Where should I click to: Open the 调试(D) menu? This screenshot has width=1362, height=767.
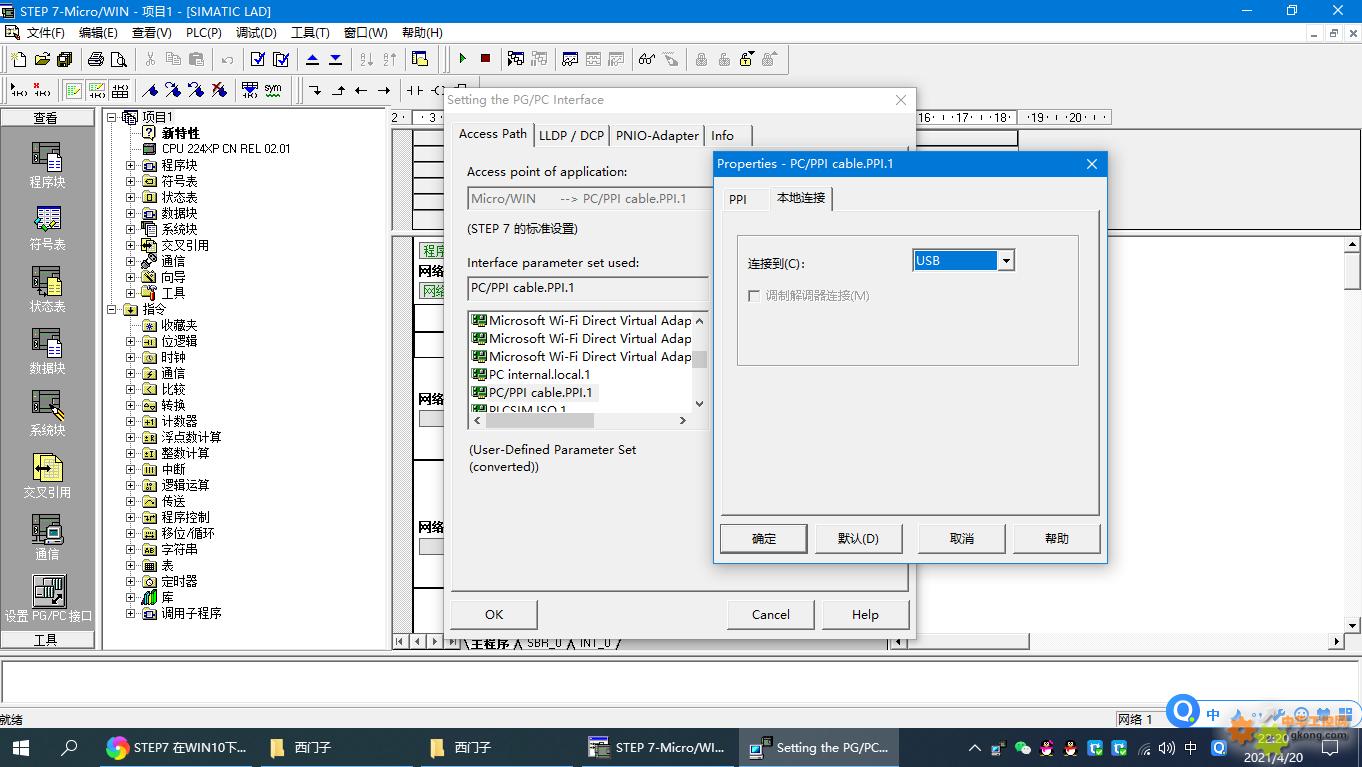point(256,33)
